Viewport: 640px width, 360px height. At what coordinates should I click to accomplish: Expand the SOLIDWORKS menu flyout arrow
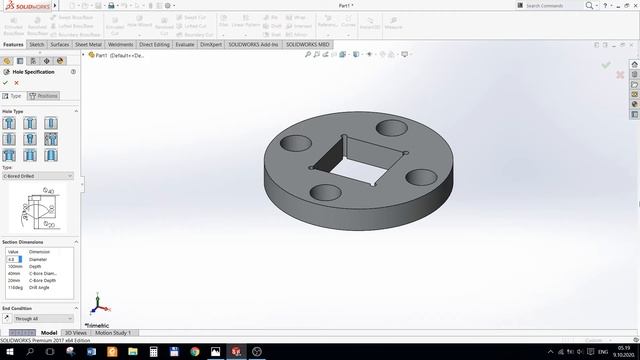55,6
